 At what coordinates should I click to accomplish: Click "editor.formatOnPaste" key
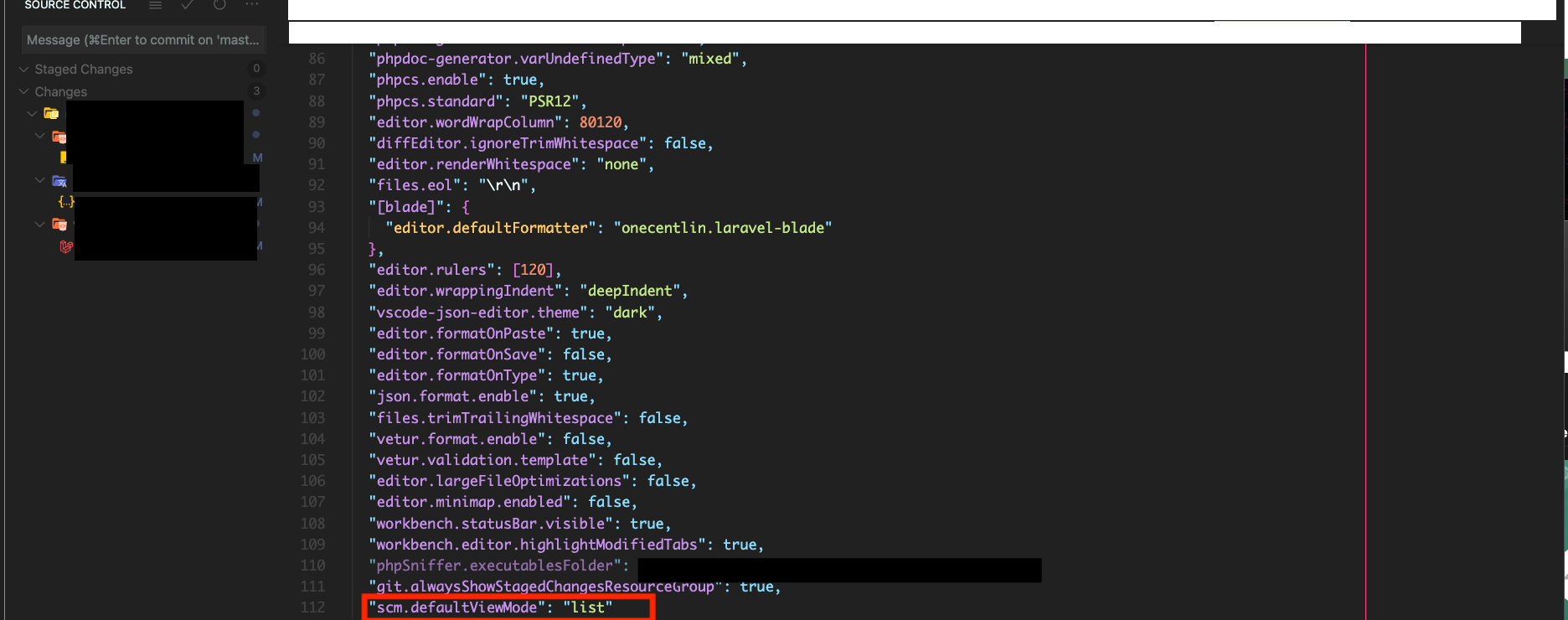[462, 333]
